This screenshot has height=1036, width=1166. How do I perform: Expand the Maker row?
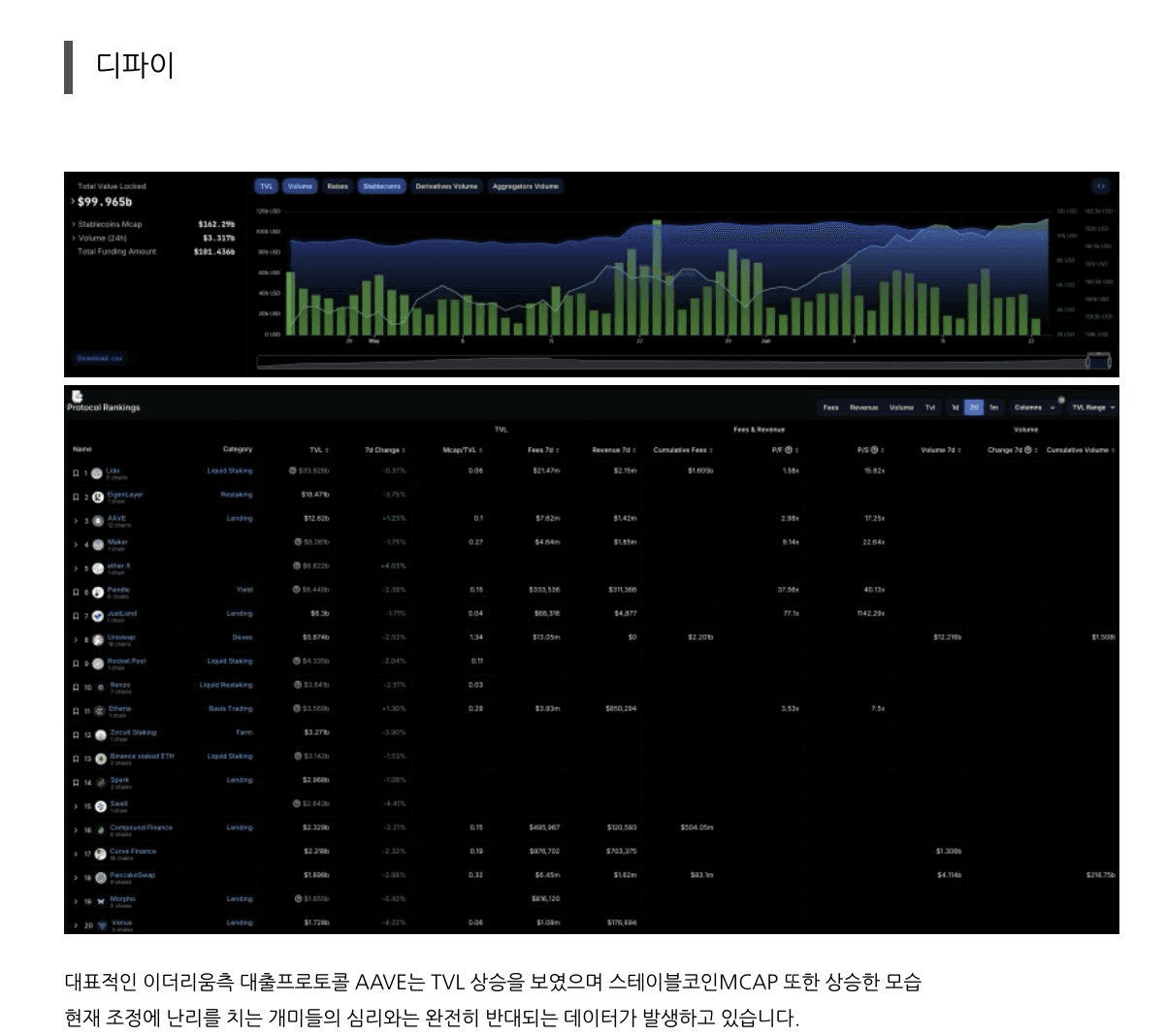[76, 544]
